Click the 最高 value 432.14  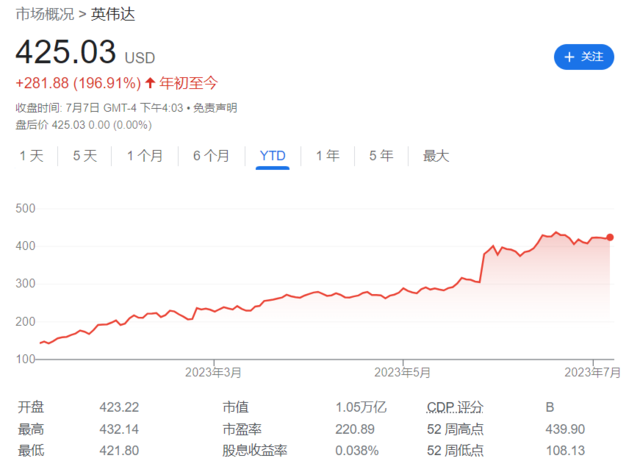(119, 429)
